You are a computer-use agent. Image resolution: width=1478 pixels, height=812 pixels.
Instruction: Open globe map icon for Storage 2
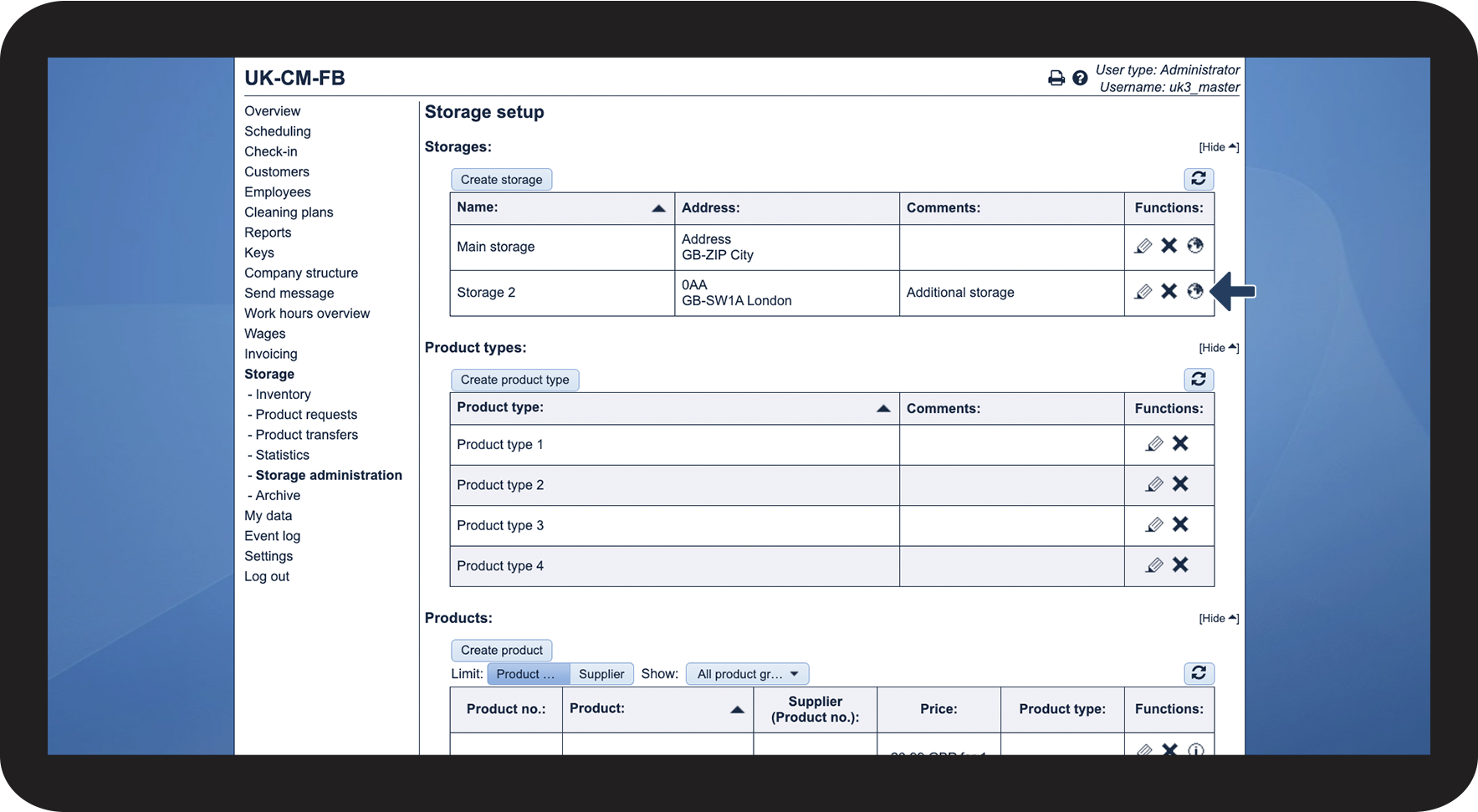pos(1195,291)
